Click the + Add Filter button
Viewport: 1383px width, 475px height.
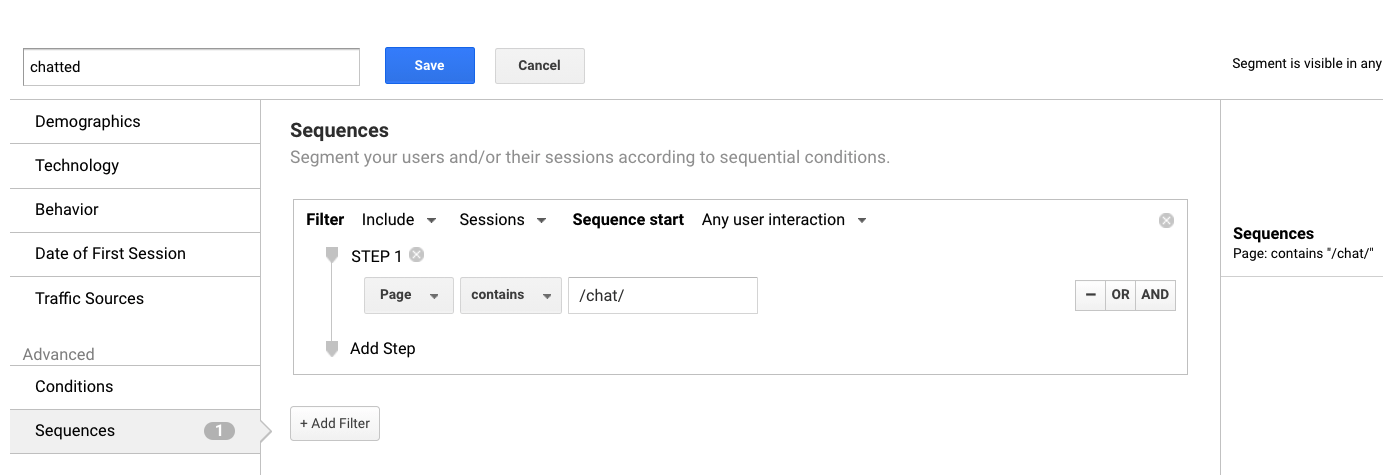pyautogui.click(x=335, y=423)
